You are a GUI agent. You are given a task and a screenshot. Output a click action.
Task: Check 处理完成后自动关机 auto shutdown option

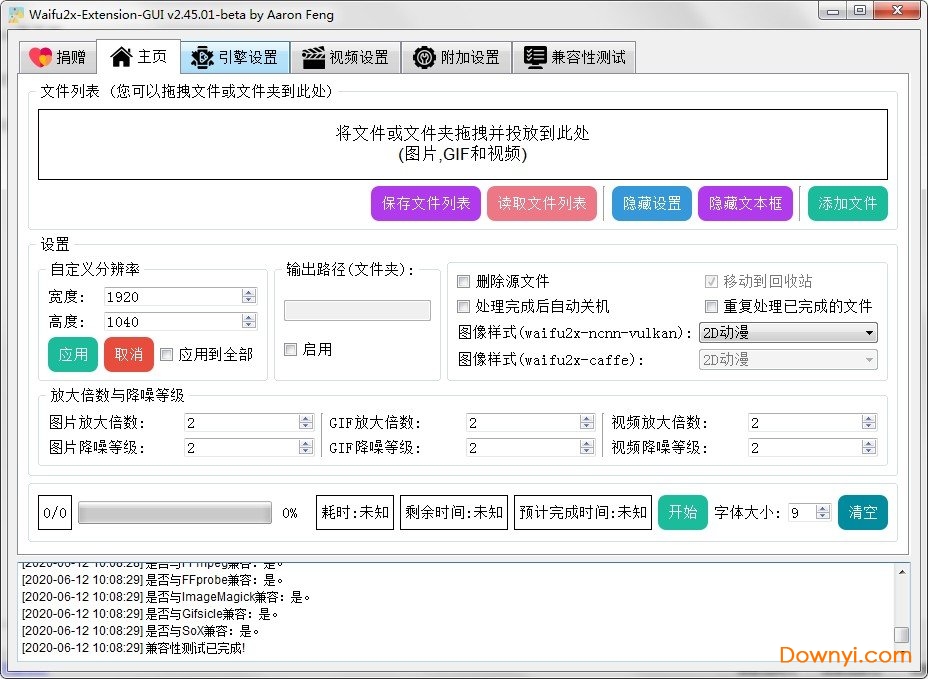(x=463, y=306)
